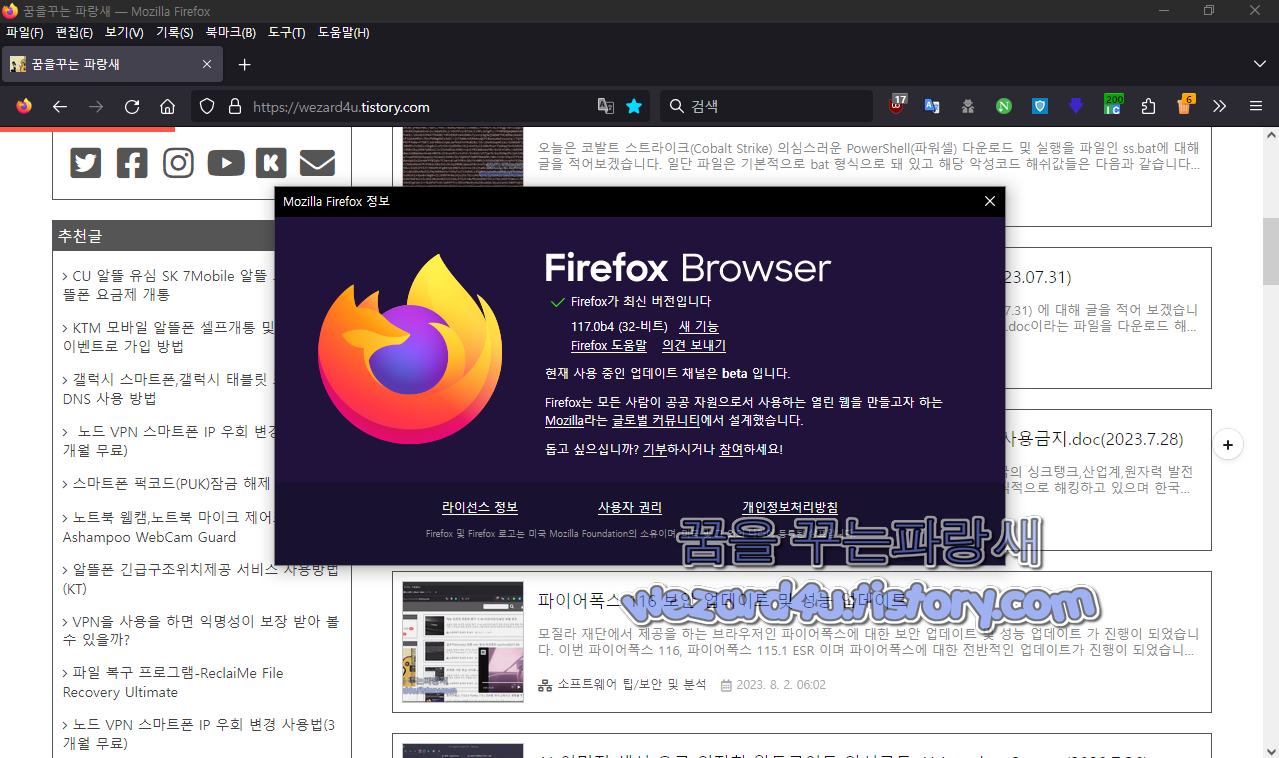Click the 참여 link
This screenshot has height=758, width=1279.
click(x=731, y=450)
